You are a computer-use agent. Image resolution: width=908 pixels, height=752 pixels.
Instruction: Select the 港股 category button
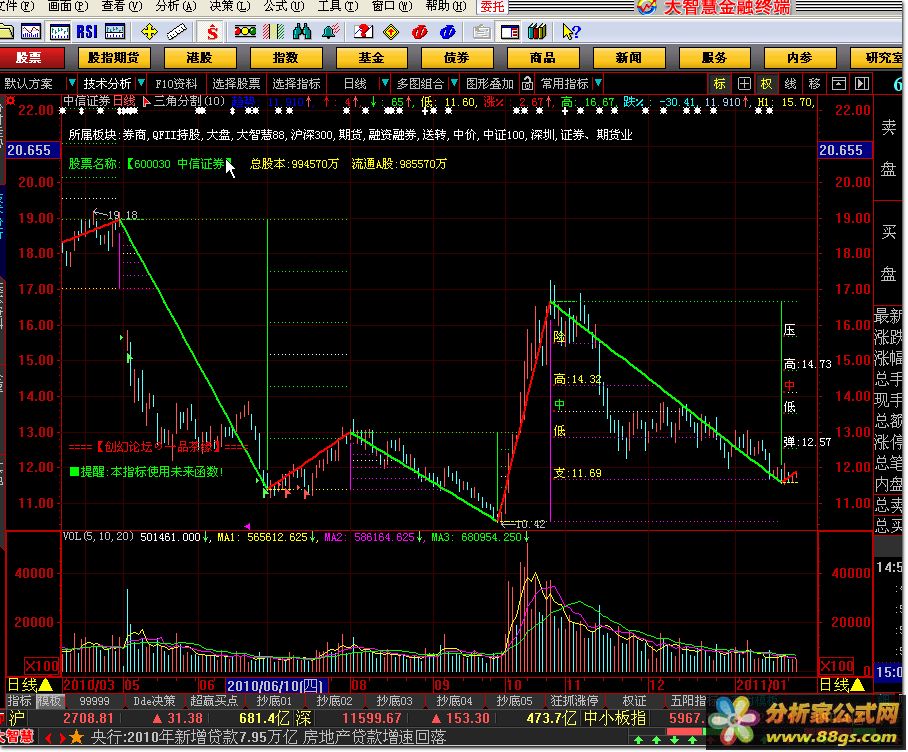click(199, 57)
